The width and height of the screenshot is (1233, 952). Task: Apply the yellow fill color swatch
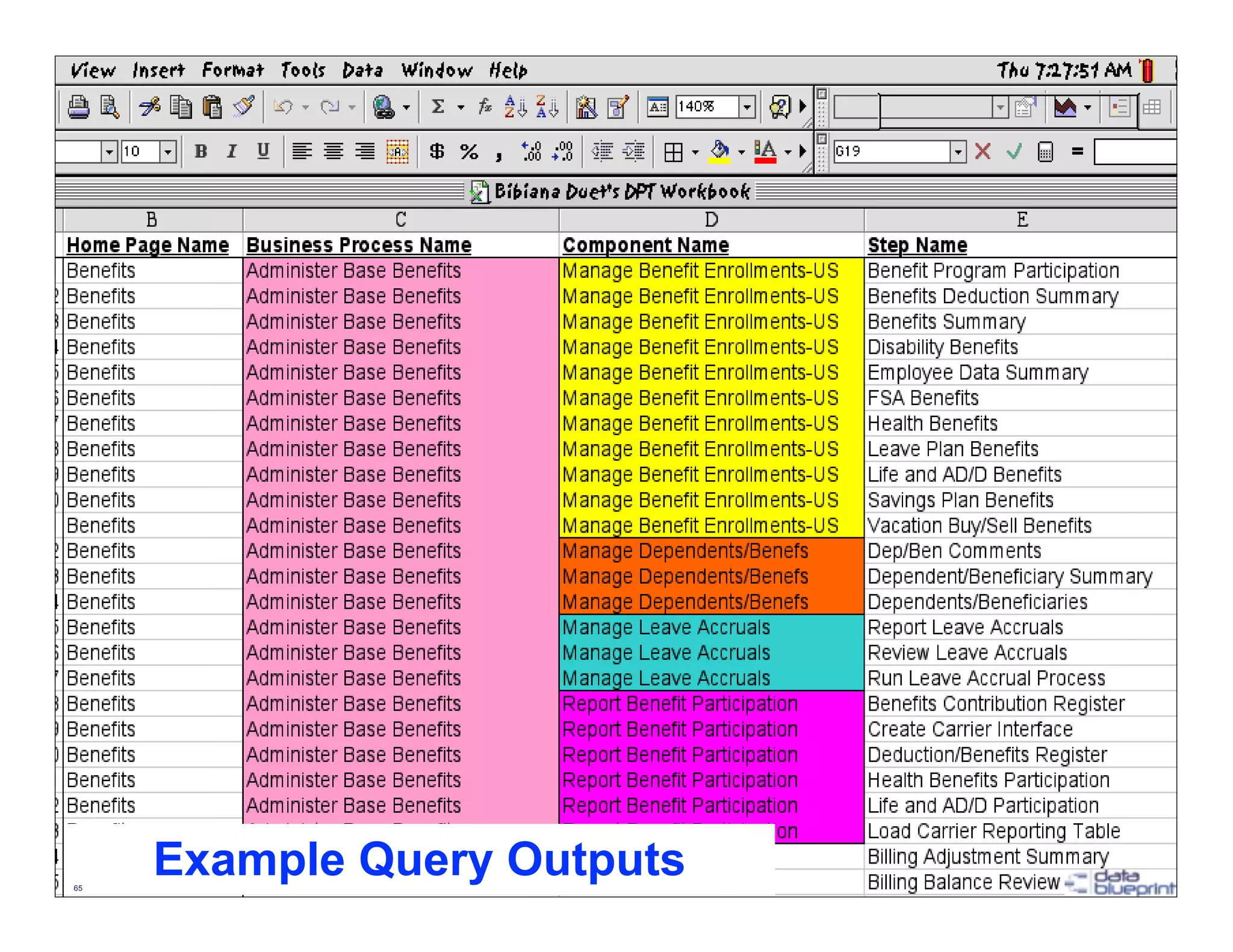719,152
